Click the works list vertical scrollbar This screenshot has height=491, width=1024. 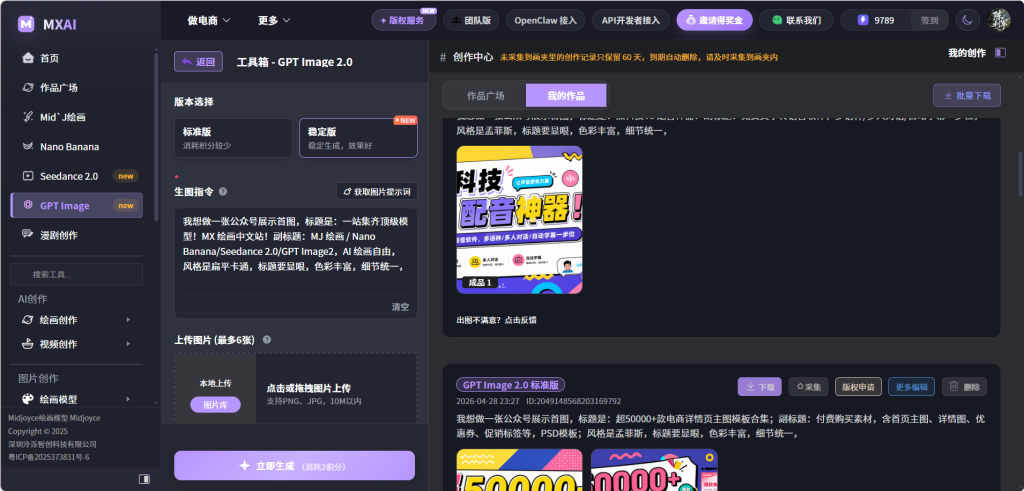pyautogui.click(x=1021, y=174)
